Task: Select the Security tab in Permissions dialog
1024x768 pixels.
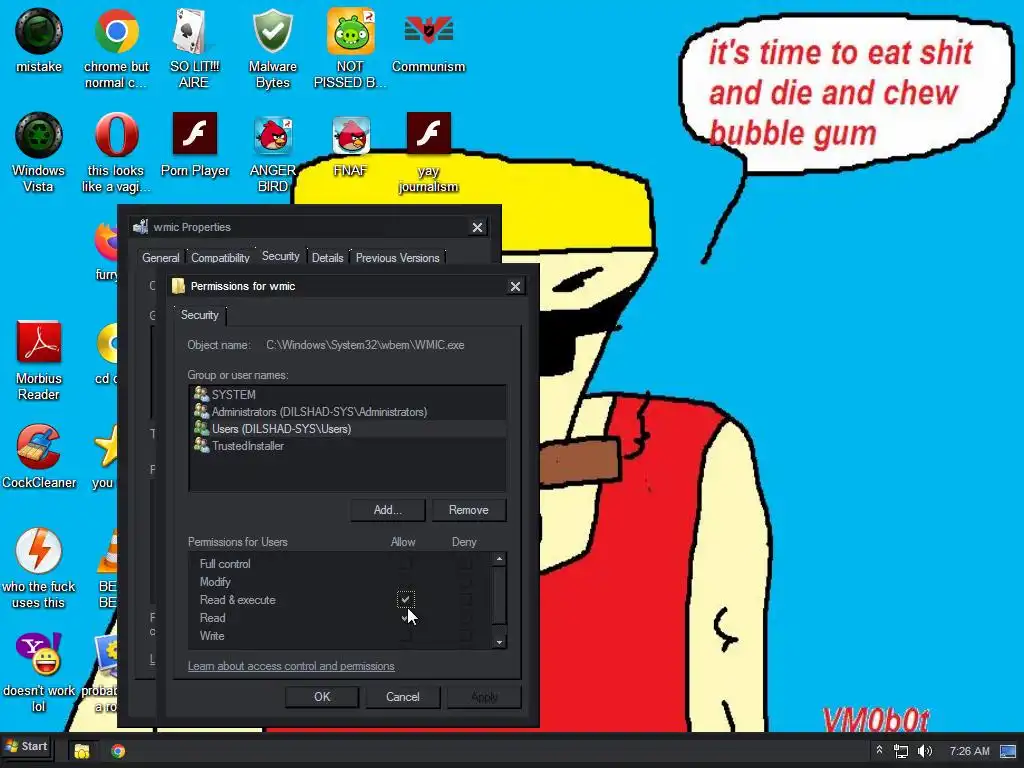Action: (200, 315)
